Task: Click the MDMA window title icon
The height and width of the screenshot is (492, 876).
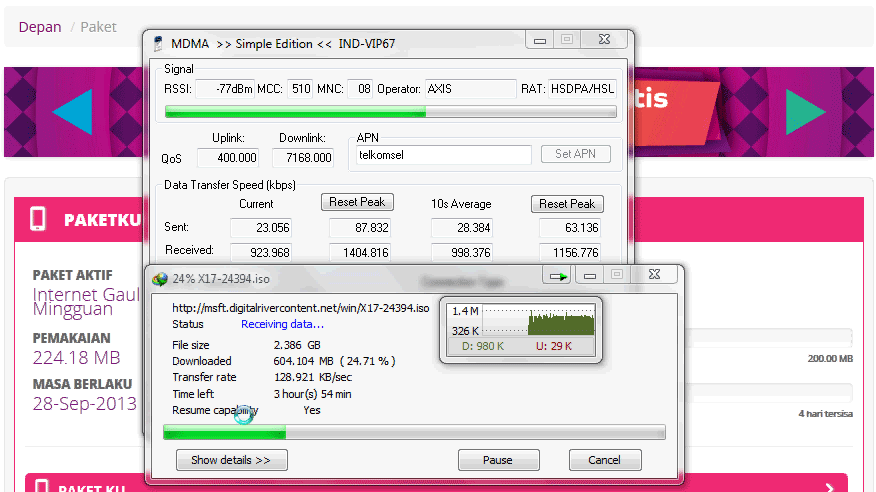Action: 158,43
